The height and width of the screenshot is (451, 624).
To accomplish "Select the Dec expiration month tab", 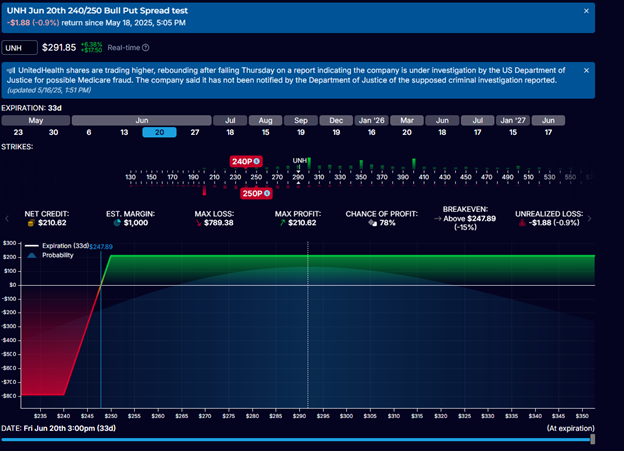I will click(336, 121).
